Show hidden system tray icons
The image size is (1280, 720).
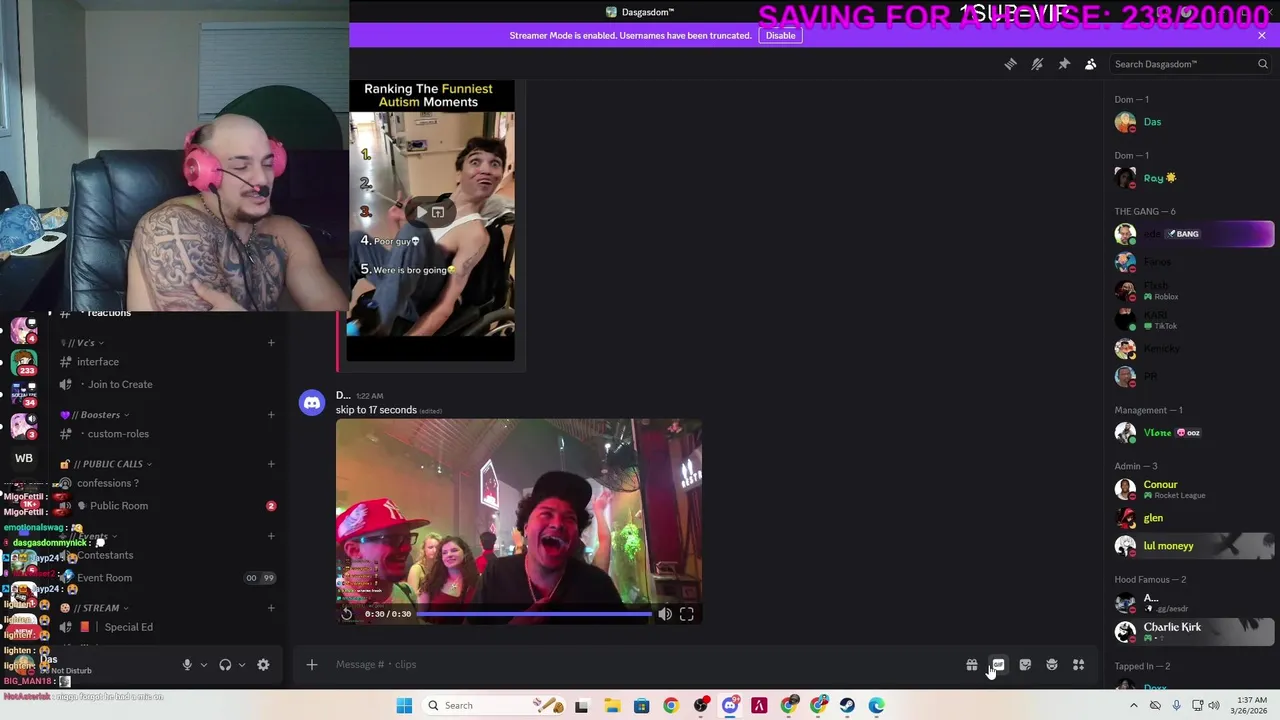(1133, 706)
